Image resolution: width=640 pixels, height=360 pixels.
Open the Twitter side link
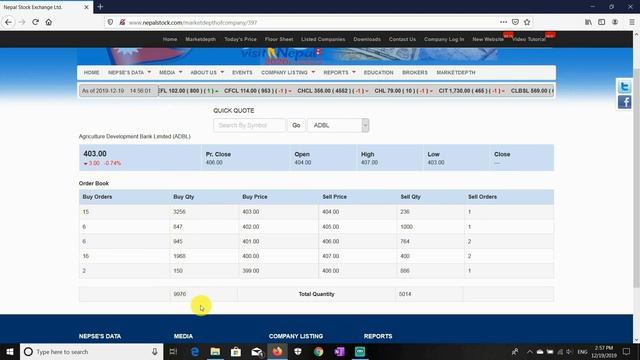point(624,87)
